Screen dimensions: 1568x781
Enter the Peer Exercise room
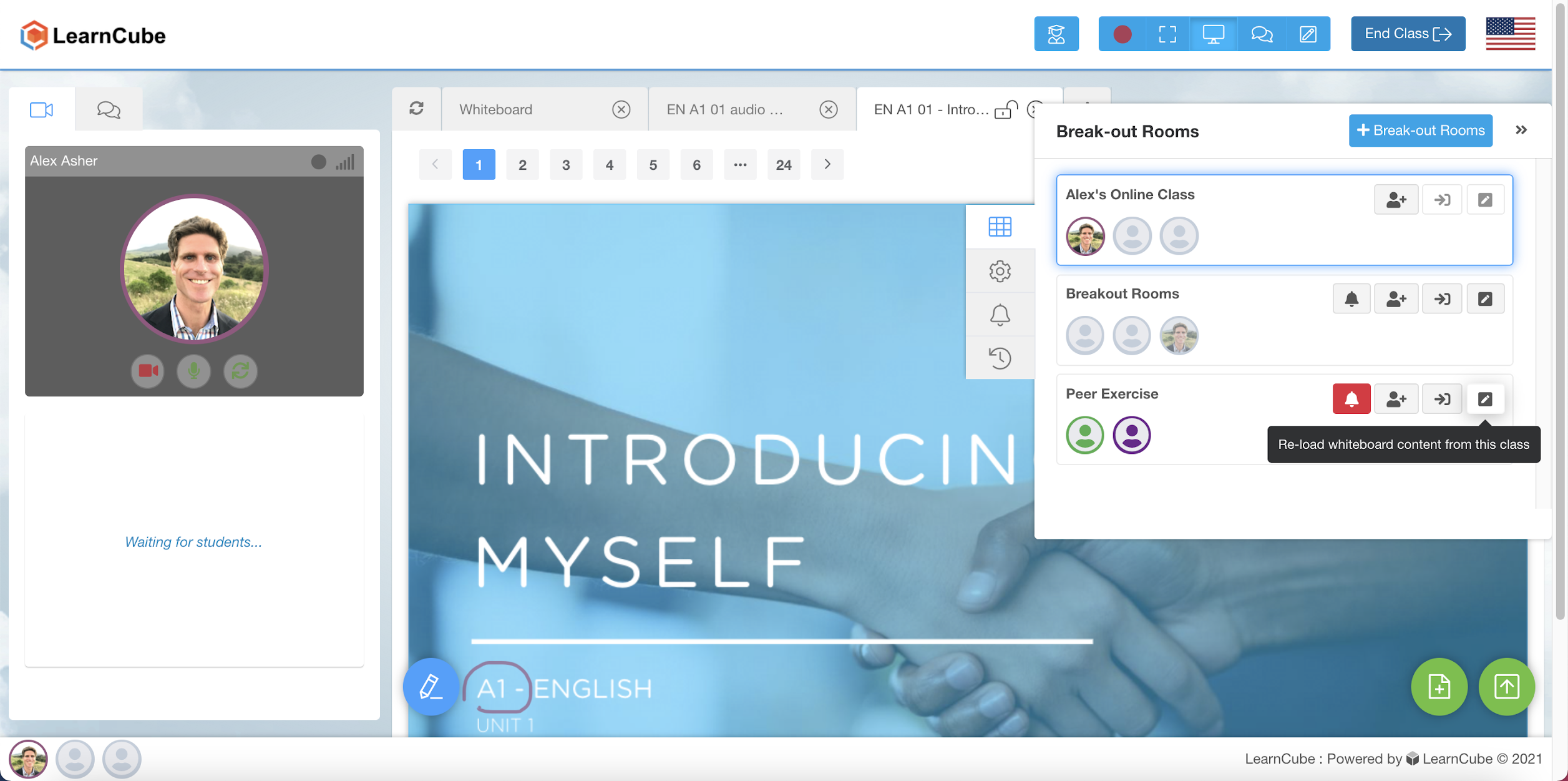pyautogui.click(x=1442, y=399)
